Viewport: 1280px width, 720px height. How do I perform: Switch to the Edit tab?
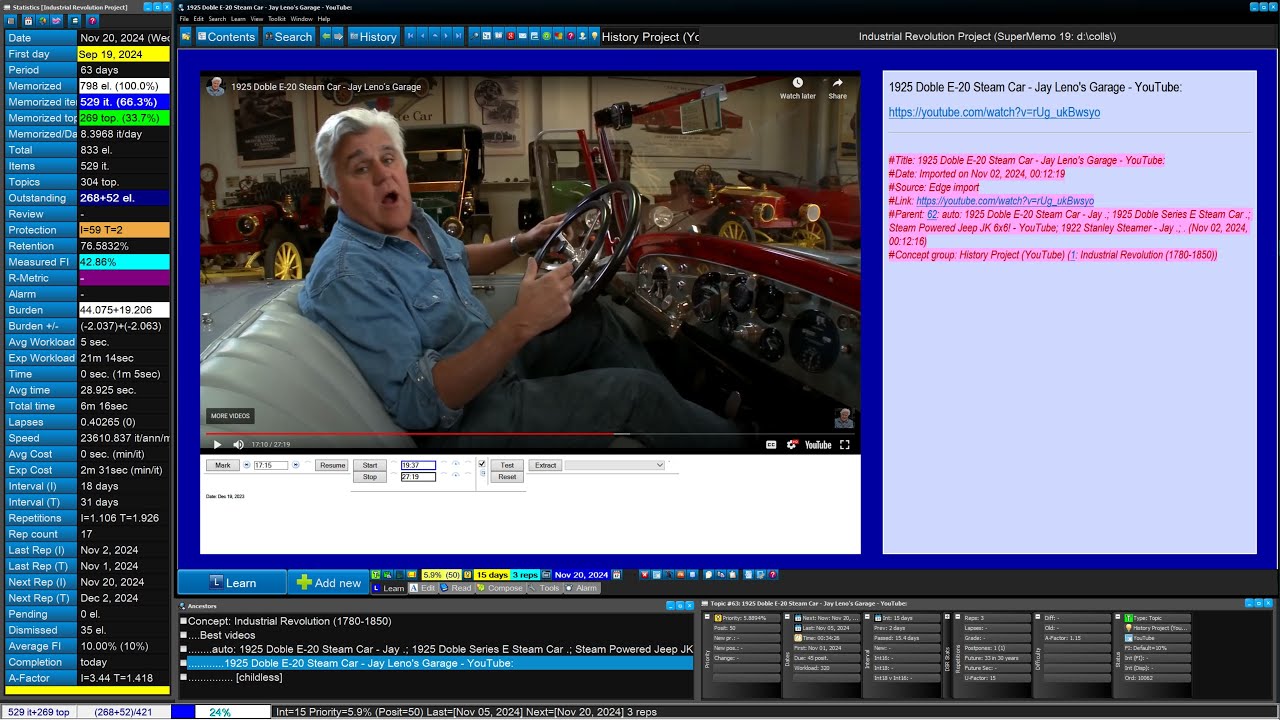point(423,588)
